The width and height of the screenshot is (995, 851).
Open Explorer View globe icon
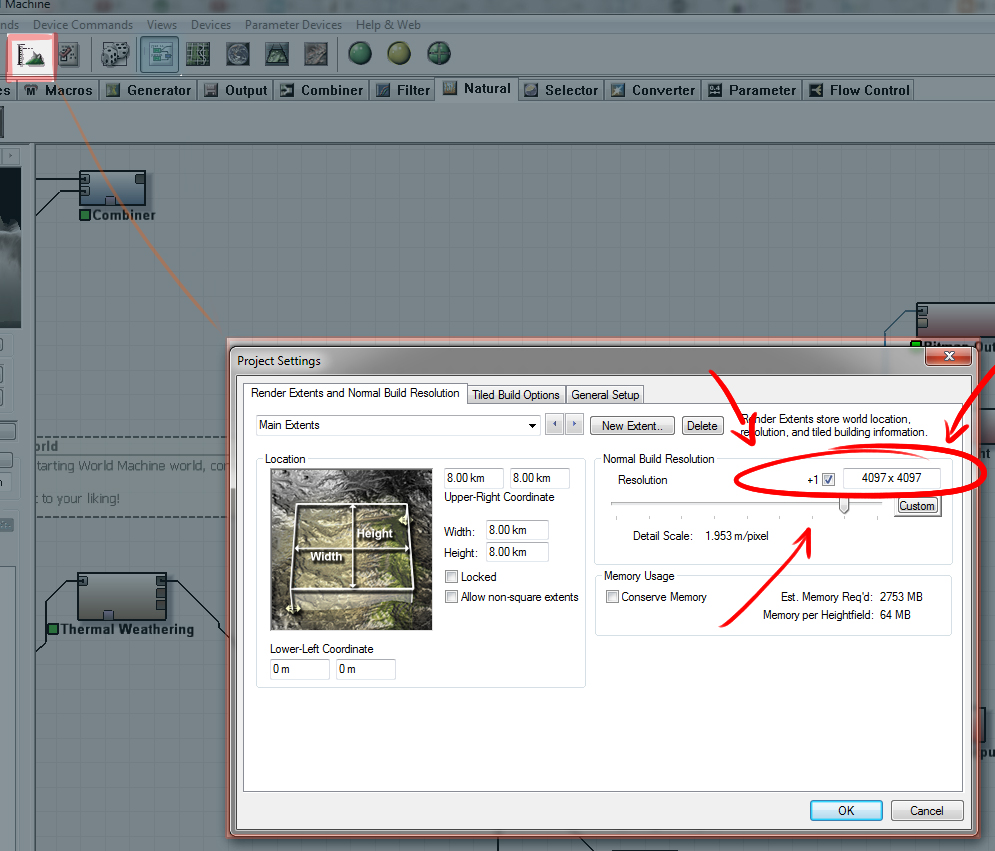coord(238,54)
